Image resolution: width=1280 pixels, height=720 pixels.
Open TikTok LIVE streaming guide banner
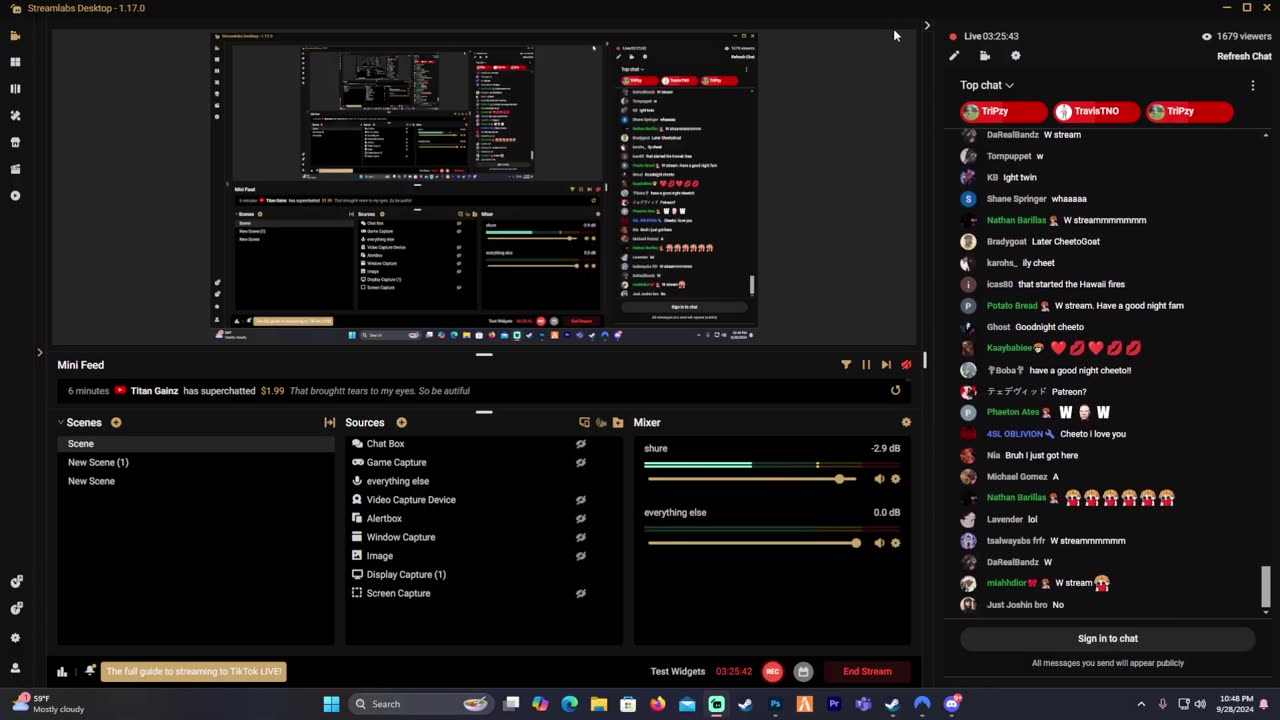pyautogui.click(x=194, y=672)
